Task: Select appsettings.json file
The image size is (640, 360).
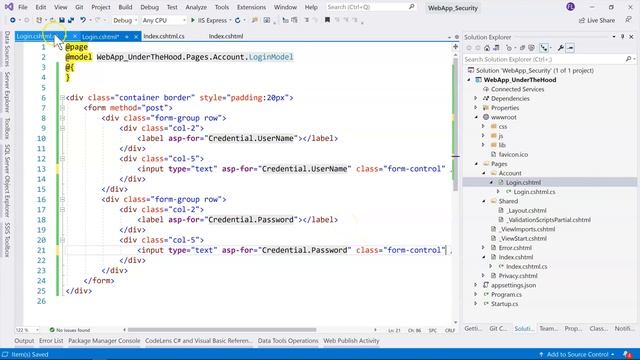Action: [513, 285]
